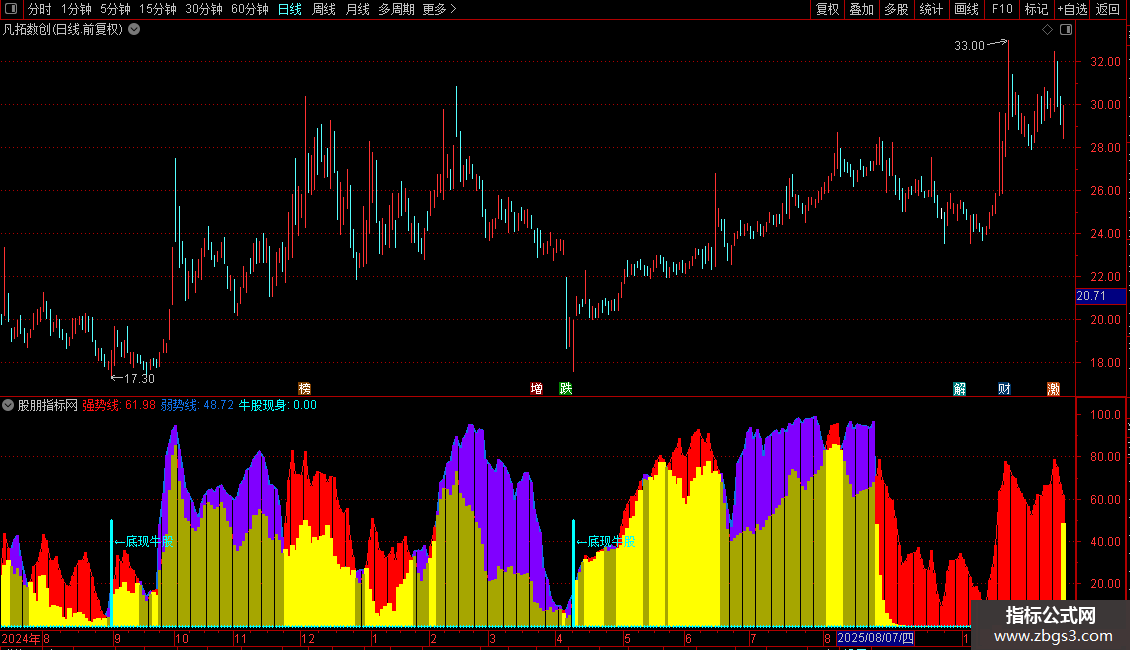Screen dimensions: 1130x650
Task: Click the 财 event marker
Action: pyautogui.click(x=1004, y=388)
